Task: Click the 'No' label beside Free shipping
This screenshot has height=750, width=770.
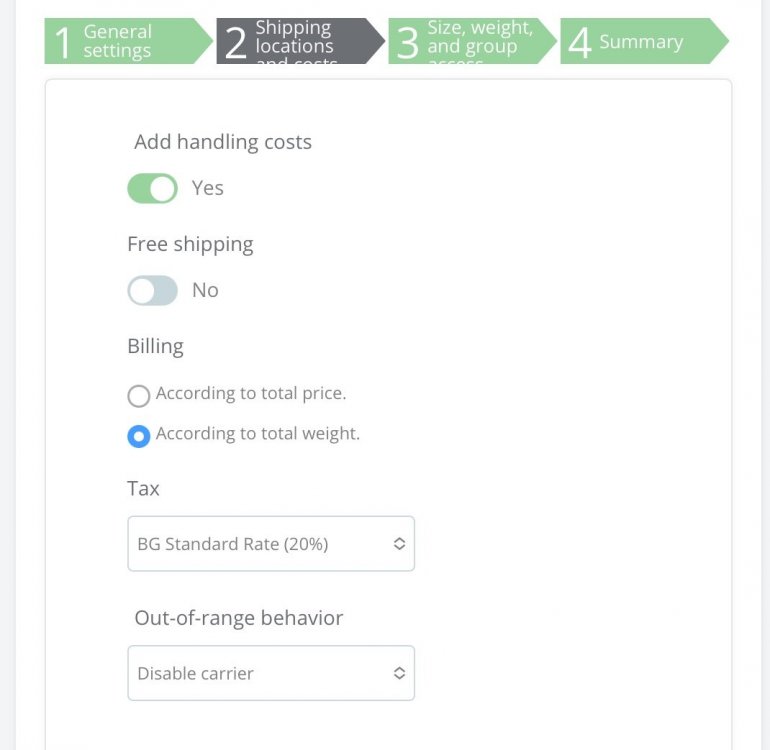Action: coord(205,290)
